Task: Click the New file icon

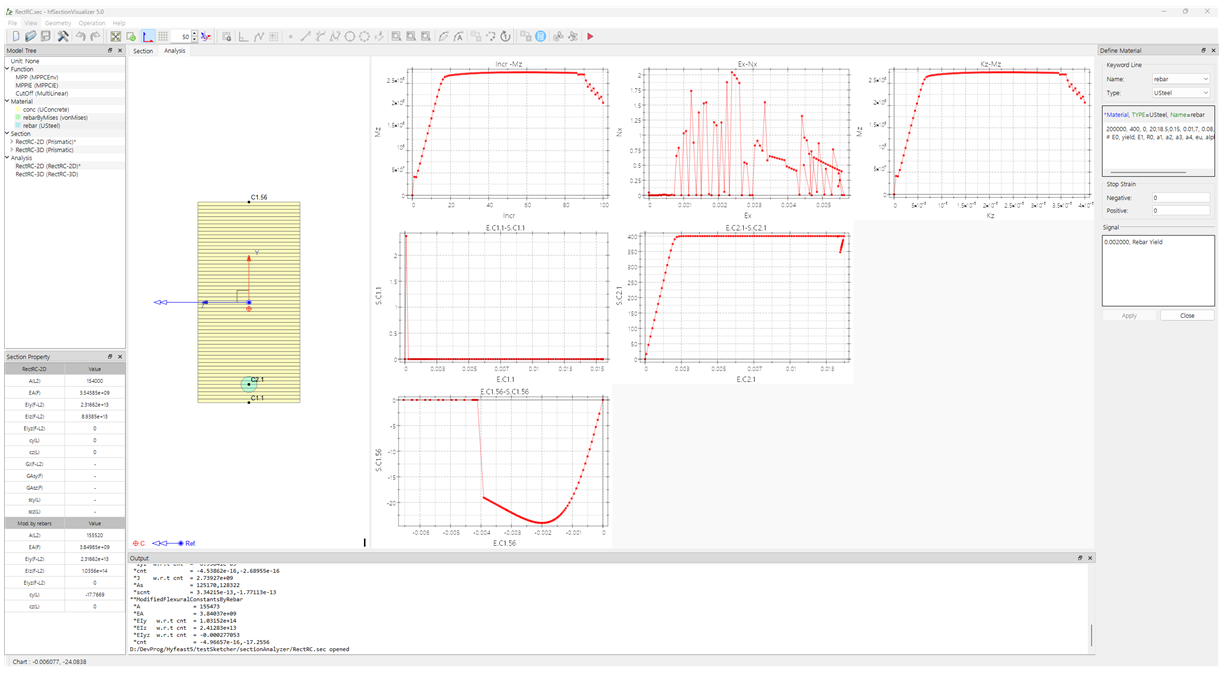Action: point(16,36)
